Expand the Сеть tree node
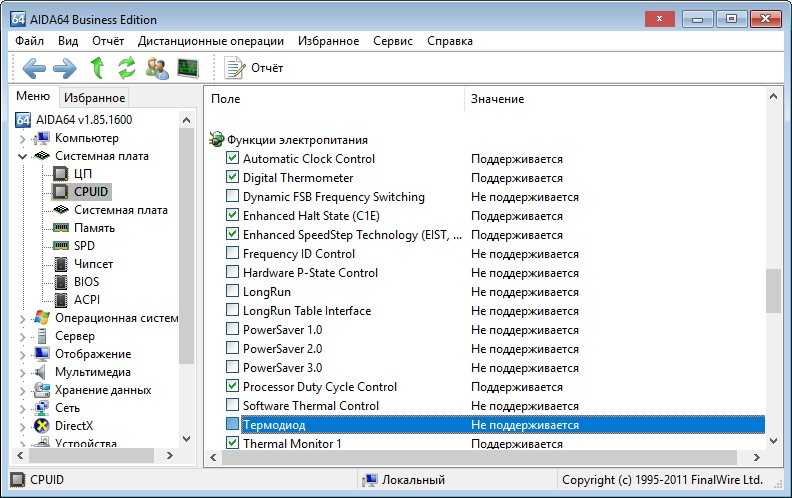Image resolution: width=792 pixels, height=498 pixels. click(x=22, y=409)
